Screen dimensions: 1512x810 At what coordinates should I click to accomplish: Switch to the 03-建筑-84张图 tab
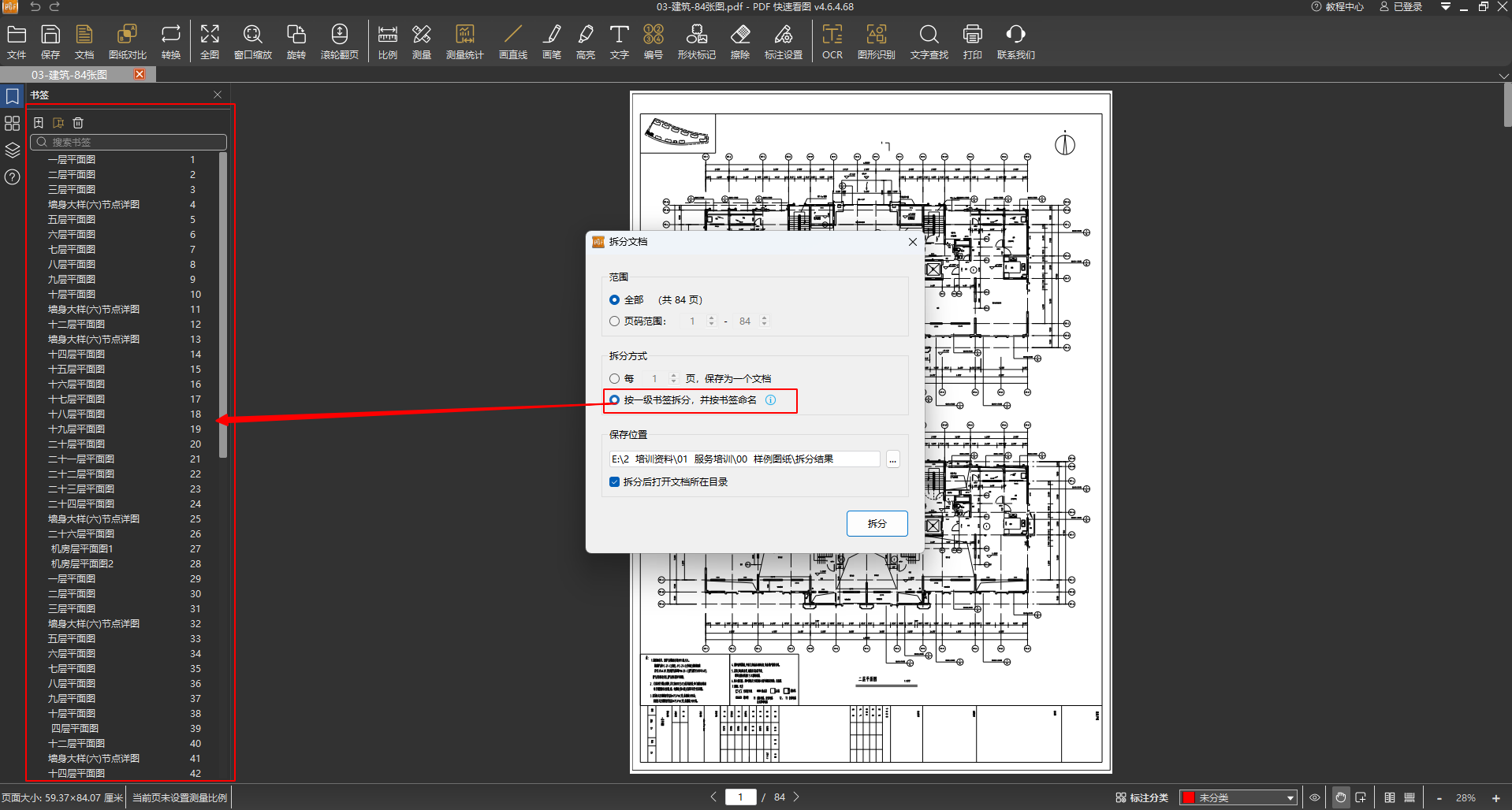69,75
